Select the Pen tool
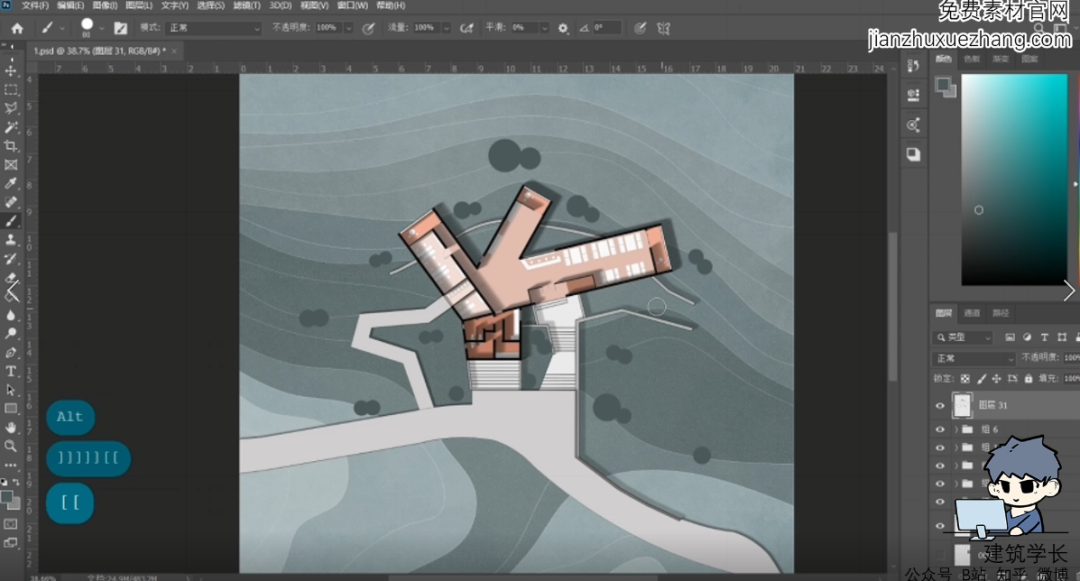 11,352
